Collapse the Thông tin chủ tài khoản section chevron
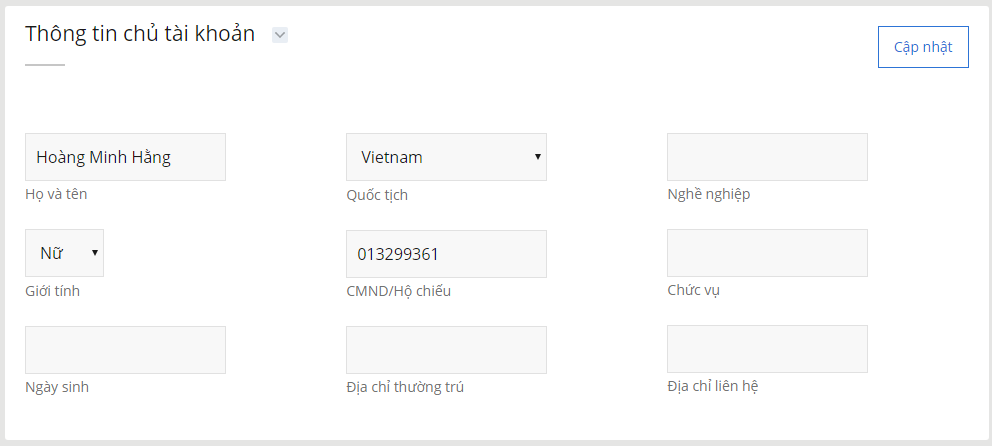Image resolution: width=992 pixels, height=446 pixels. point(280,35)
